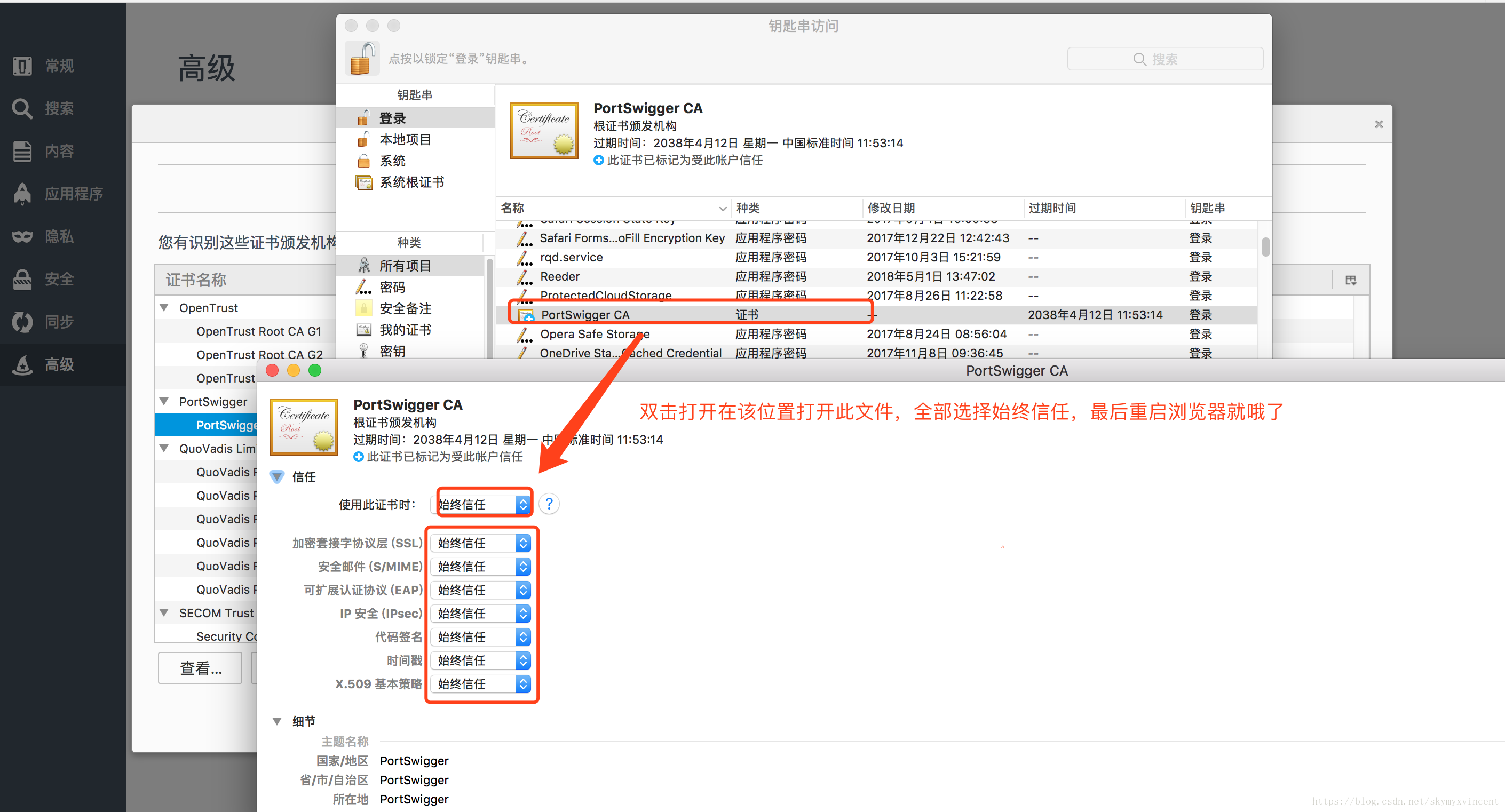Click the Keychain Access search field
The height and width of the screenshot is (812, 1505).
(x=1165, y=59)
